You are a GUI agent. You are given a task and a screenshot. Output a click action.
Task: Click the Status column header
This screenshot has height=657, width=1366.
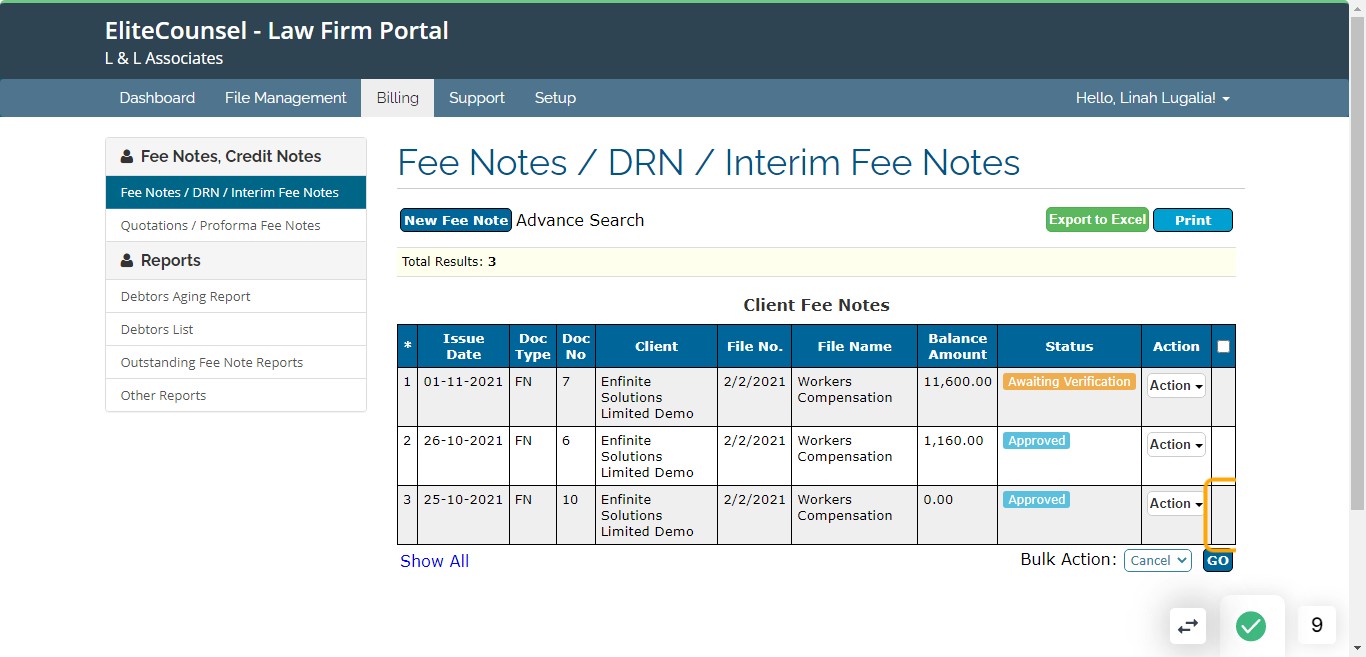pyautogui.click(x=1069, y=346)
